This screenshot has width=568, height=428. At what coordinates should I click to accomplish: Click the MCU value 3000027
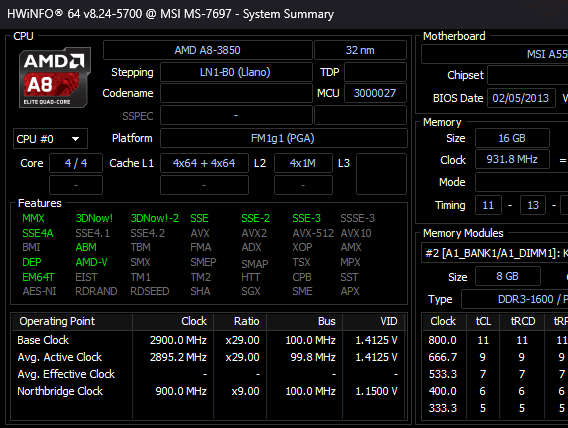tap(375, 93)
